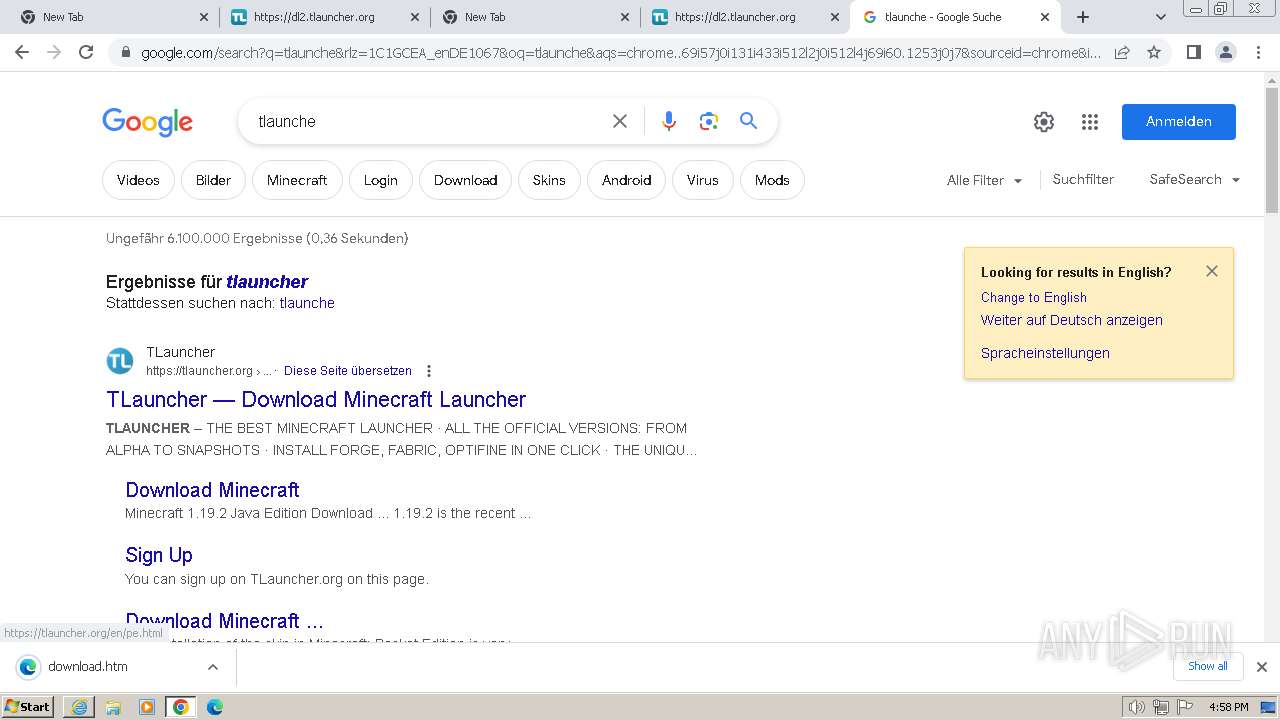Open more options for TLauncher result

429,371
